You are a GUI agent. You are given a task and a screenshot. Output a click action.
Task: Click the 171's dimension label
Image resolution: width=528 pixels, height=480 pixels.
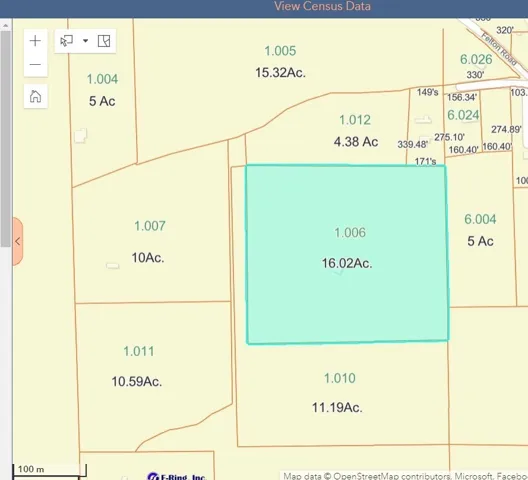(425, 161)
